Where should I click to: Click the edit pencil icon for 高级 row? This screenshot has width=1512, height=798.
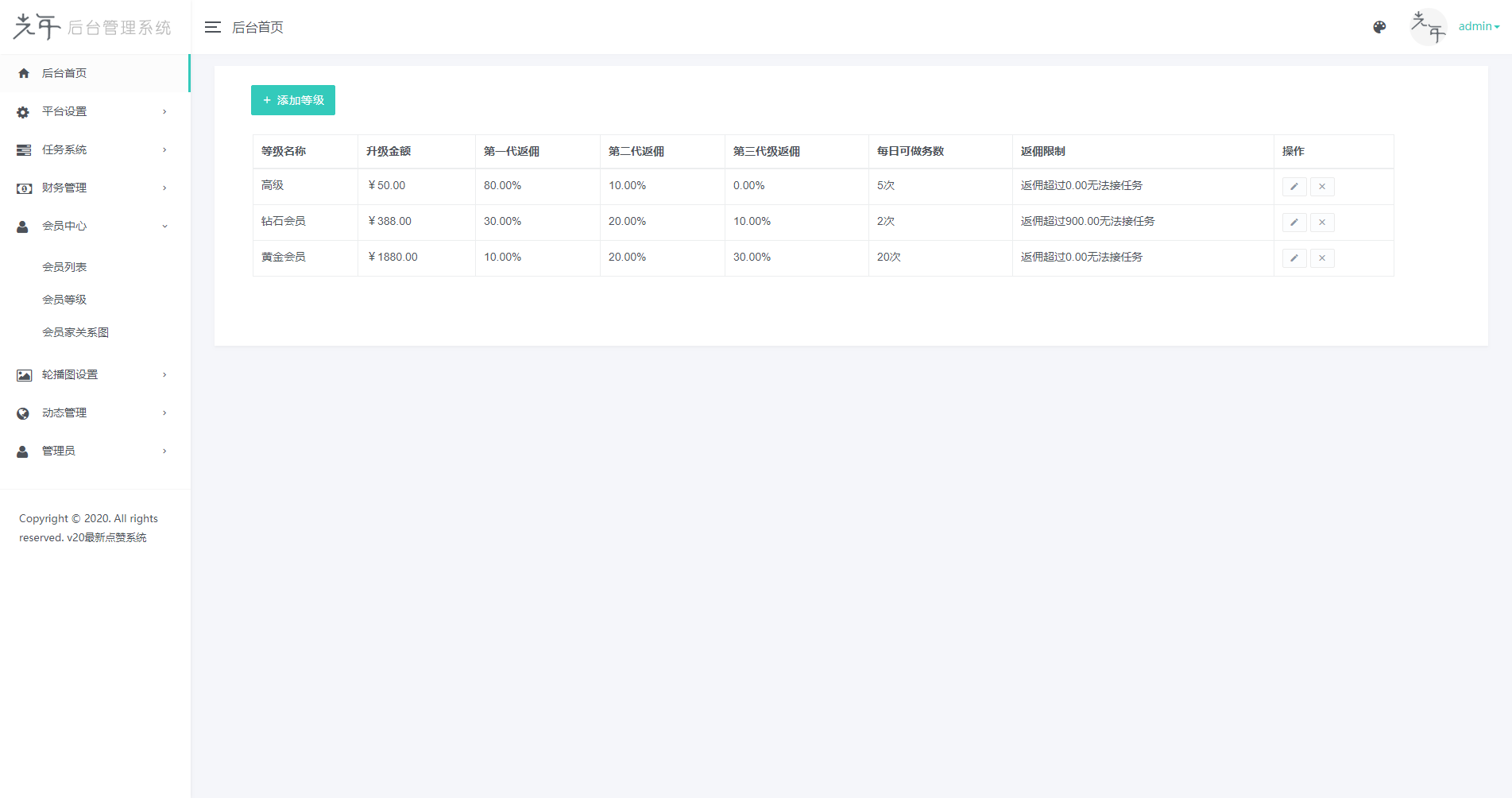[x=1294, y=187]
